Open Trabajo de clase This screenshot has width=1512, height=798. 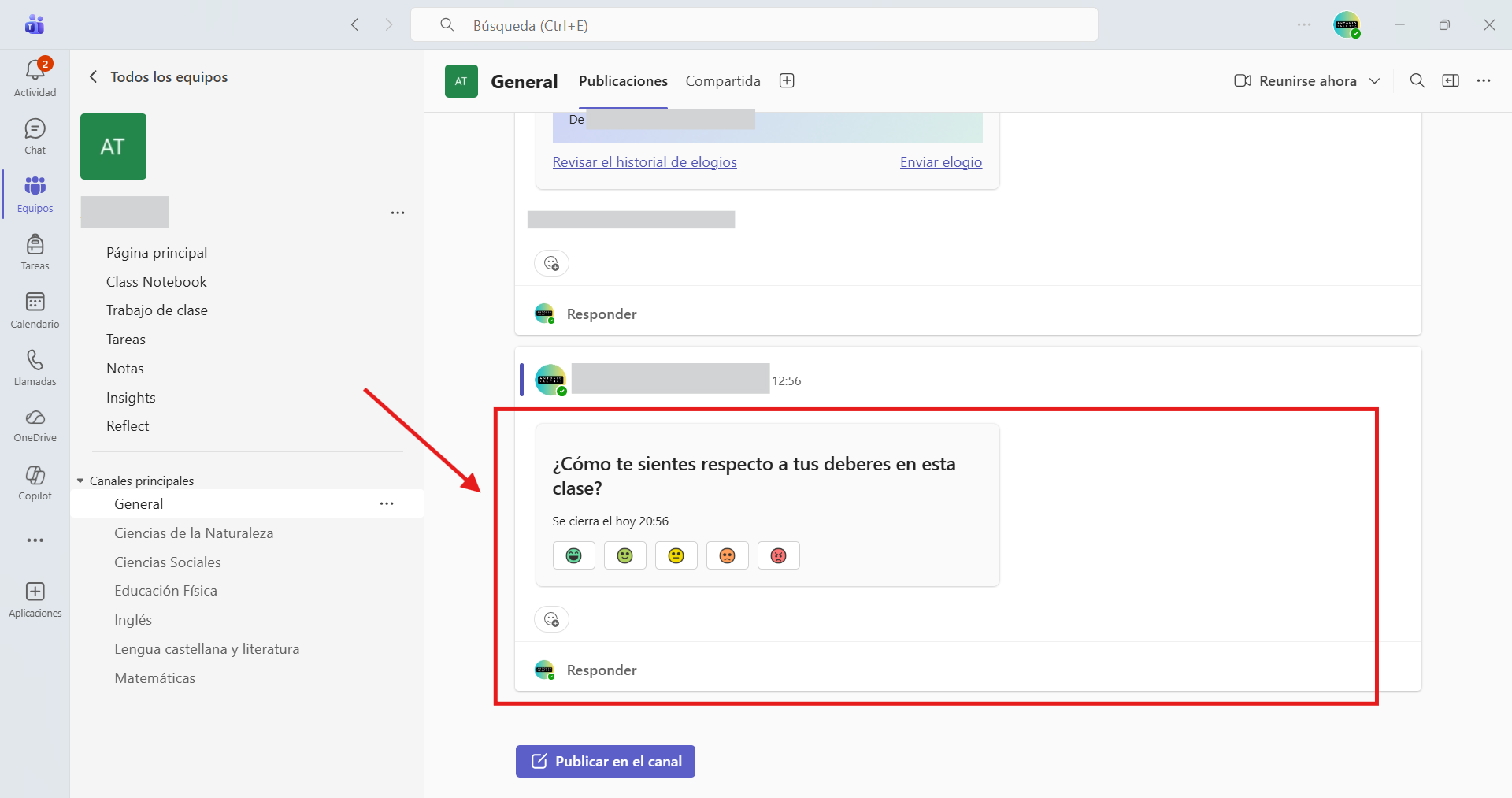point(157,310)
